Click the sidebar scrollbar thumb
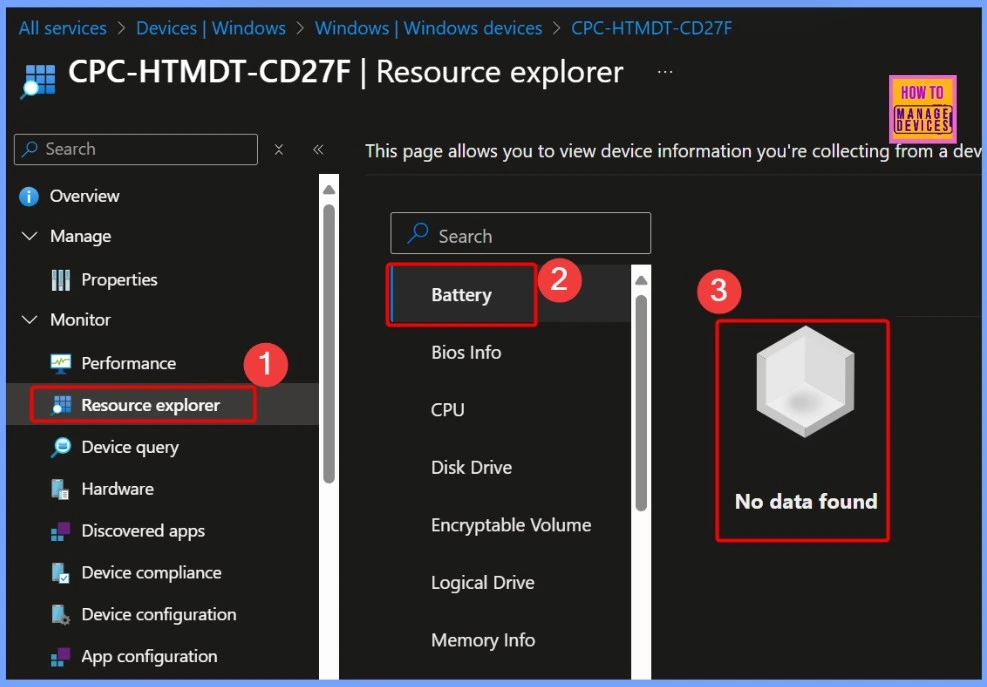 [x=329, y=343]
